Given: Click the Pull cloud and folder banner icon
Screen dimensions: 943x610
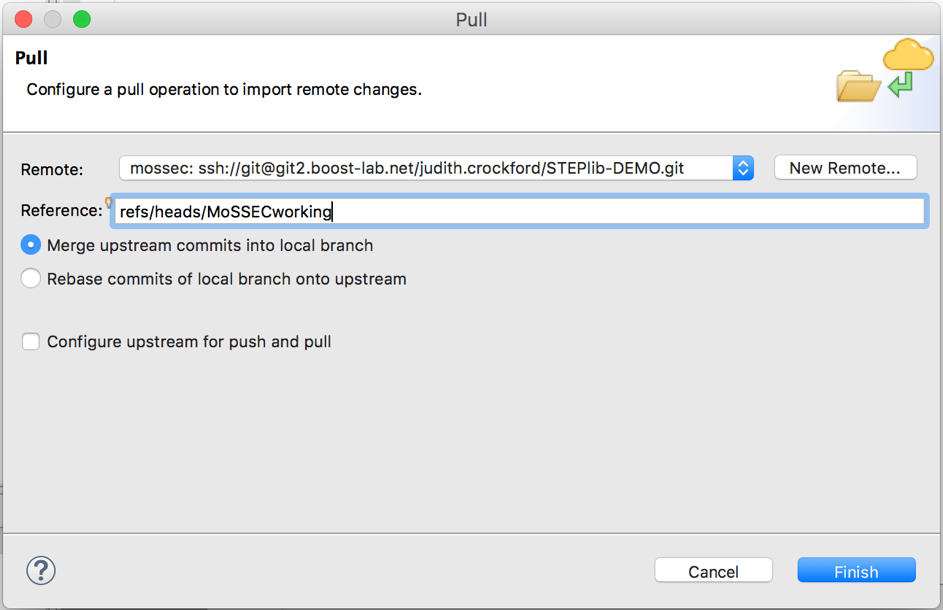Looking at the screenshot, I should (x=884, y=72).
